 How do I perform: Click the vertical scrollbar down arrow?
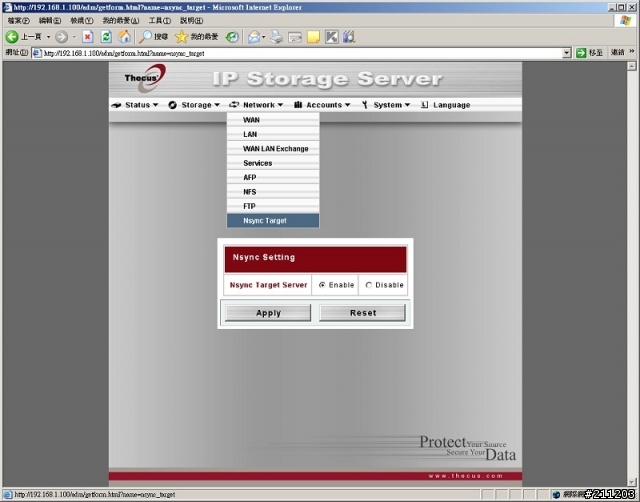(x=631, y=482)
